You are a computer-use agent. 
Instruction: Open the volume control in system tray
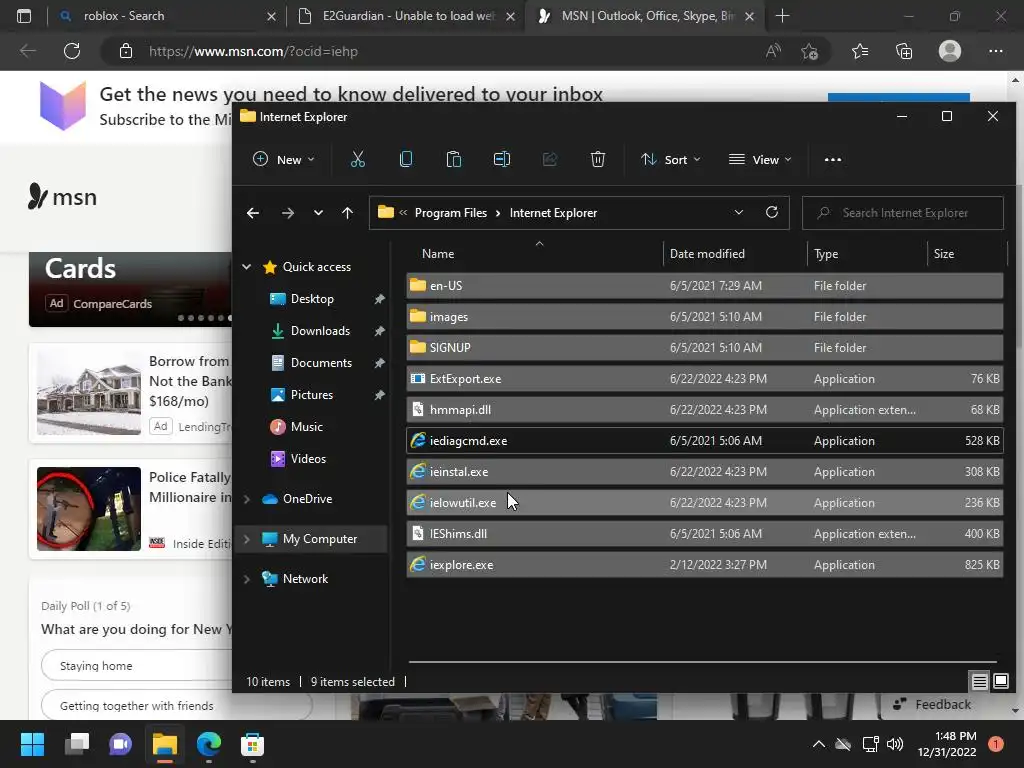[895, 744]
